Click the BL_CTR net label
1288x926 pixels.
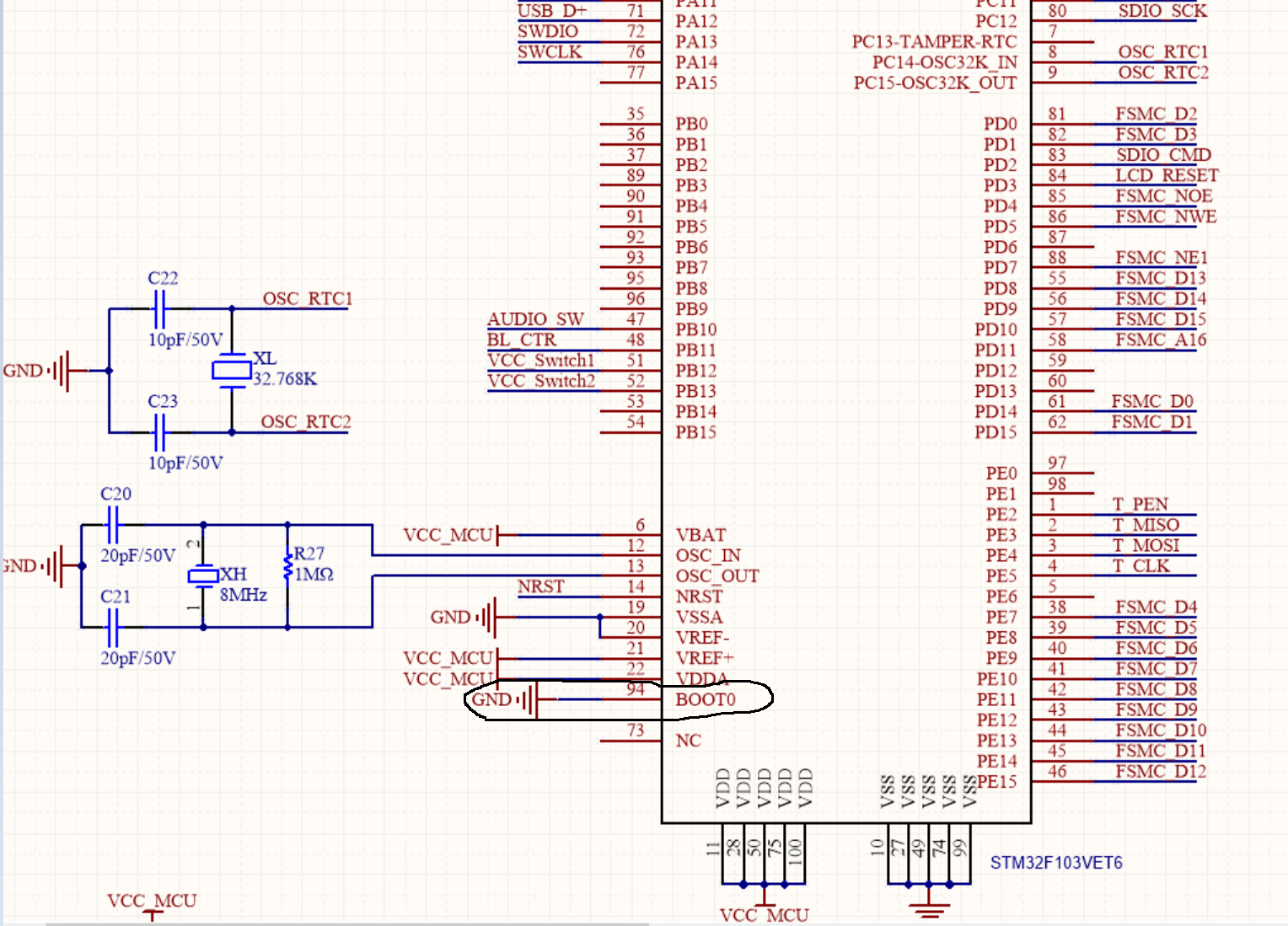coord(522,340)
